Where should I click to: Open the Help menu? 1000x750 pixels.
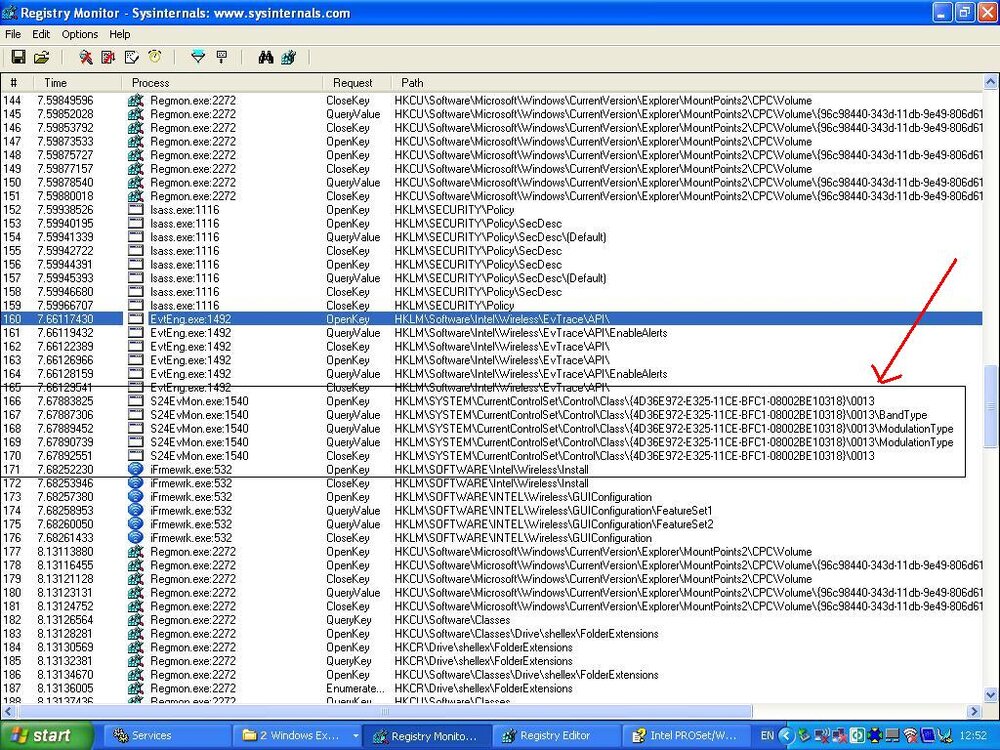tap(119, 34)
